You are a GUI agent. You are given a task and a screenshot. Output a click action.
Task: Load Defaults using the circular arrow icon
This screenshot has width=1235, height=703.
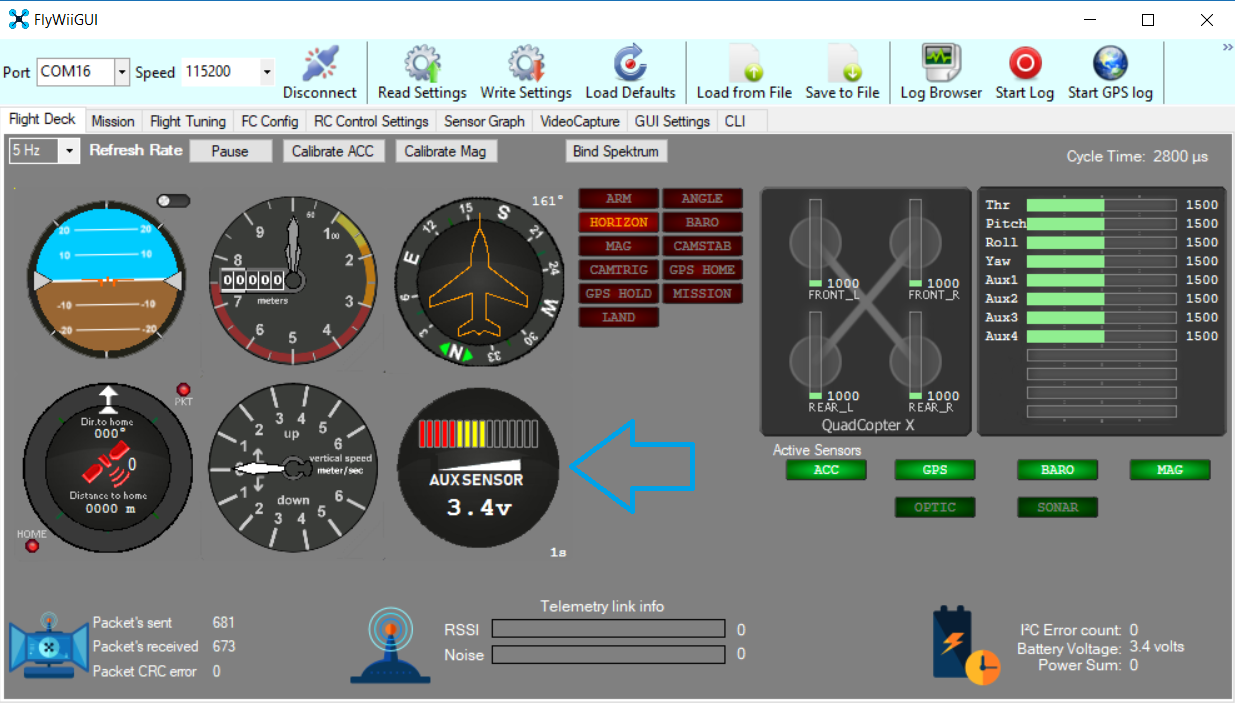630,63
